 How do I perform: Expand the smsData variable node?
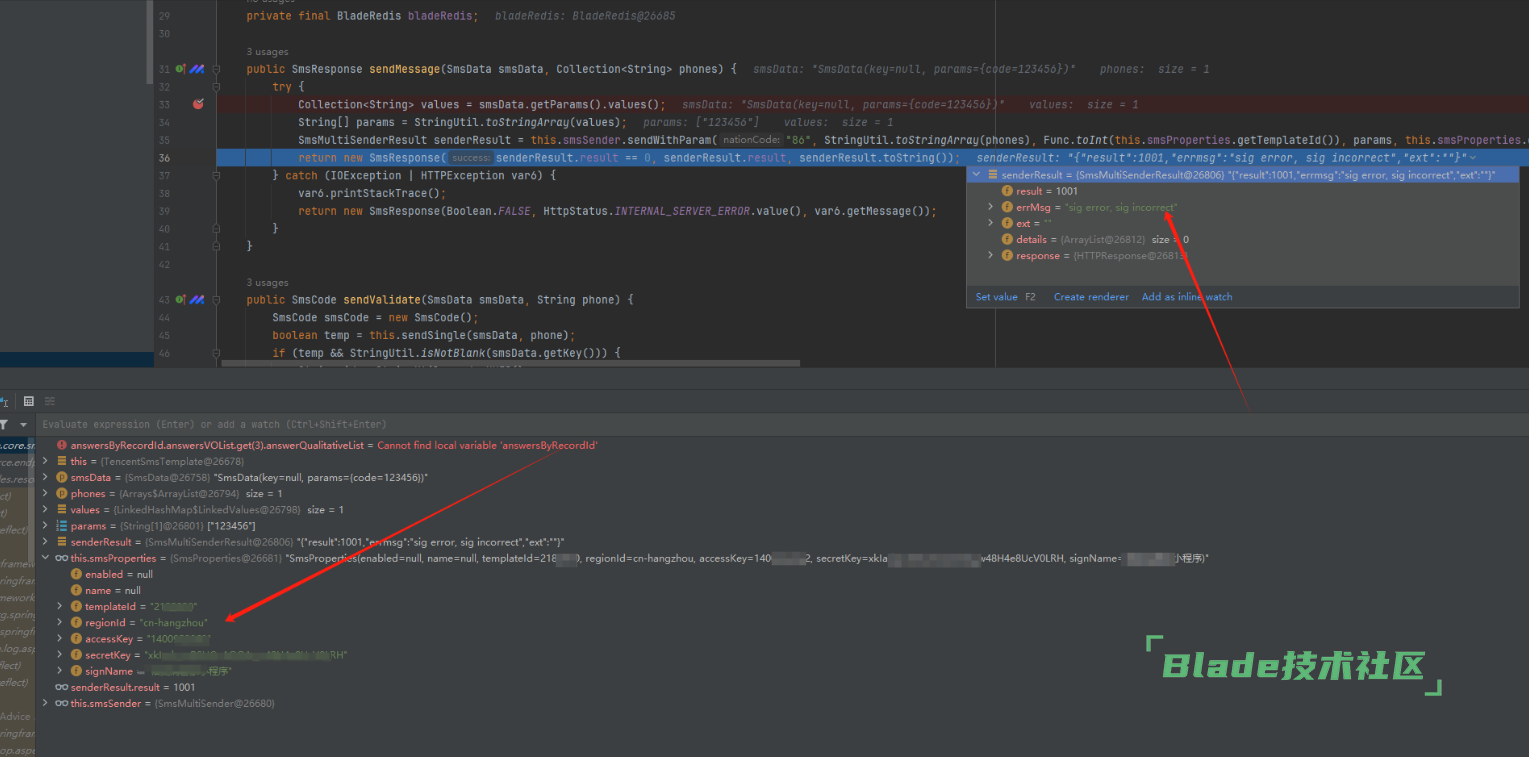point(46,477)
